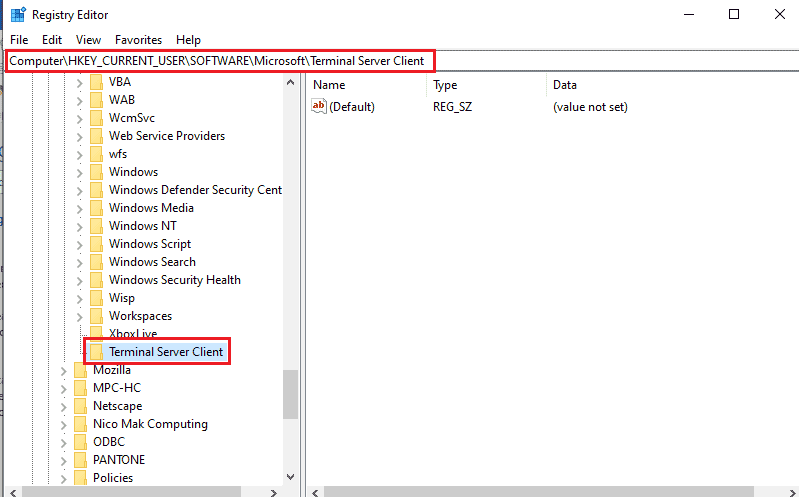Expand the Windows Security Health key
The height and width of the screenshot is (497, 799).
click(x=79, y=280)
